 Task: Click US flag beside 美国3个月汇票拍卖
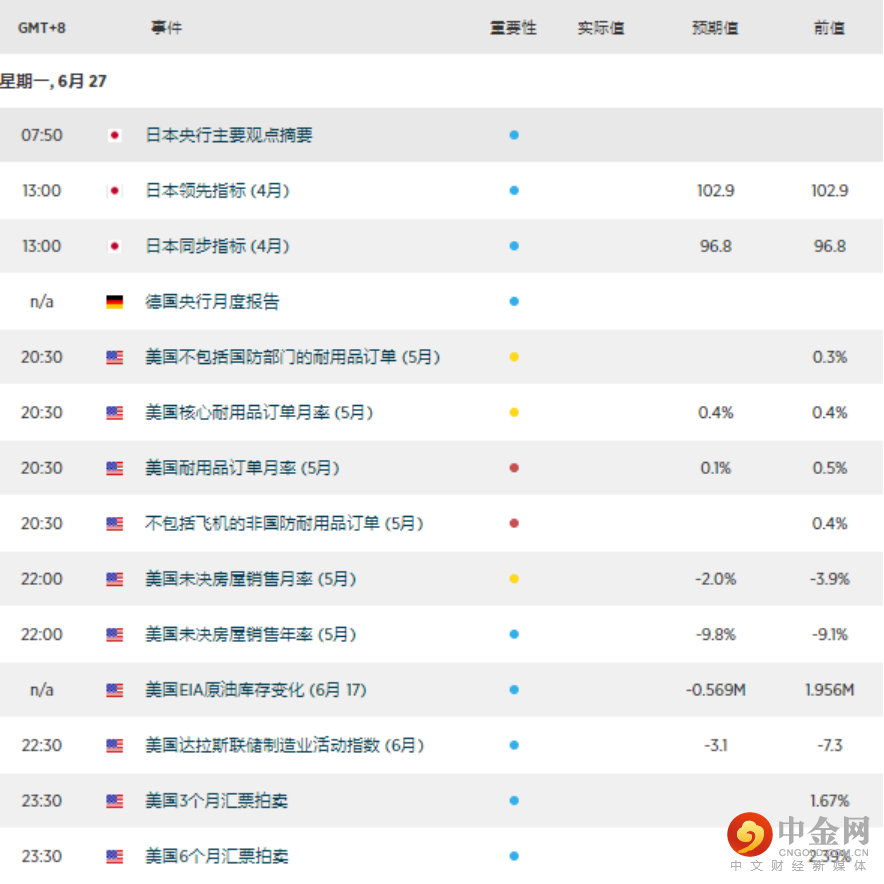coord(114,801)
